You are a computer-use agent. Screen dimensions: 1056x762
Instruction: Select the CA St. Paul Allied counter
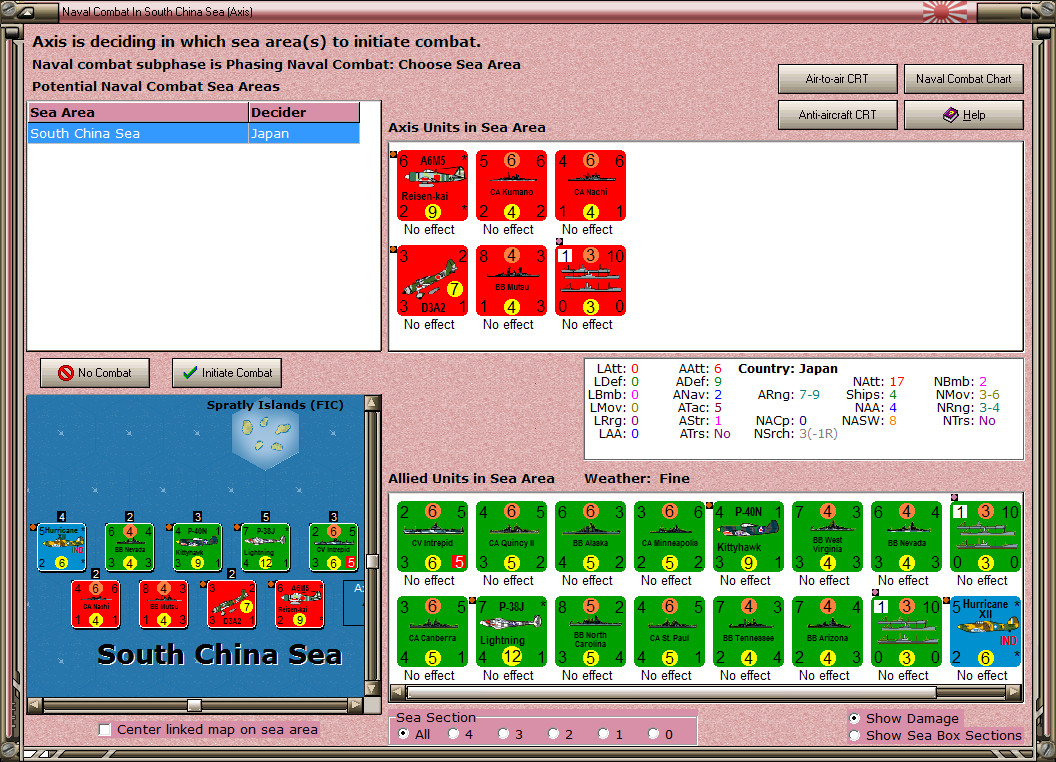tap(669, 631)
